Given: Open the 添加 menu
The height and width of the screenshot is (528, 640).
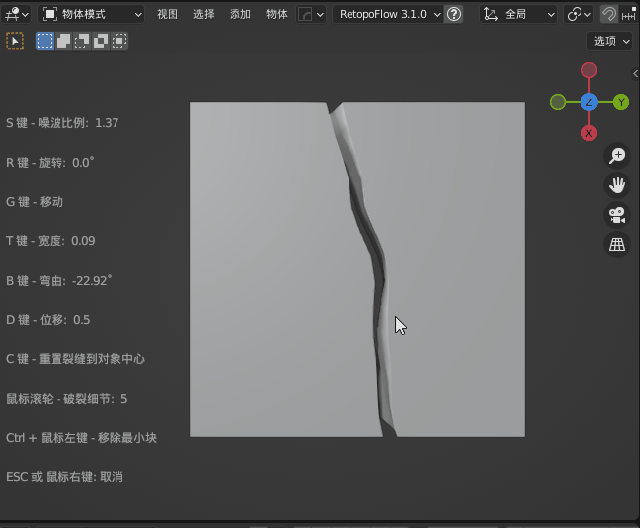Looking at the screenshot, I should coord(240,15).
